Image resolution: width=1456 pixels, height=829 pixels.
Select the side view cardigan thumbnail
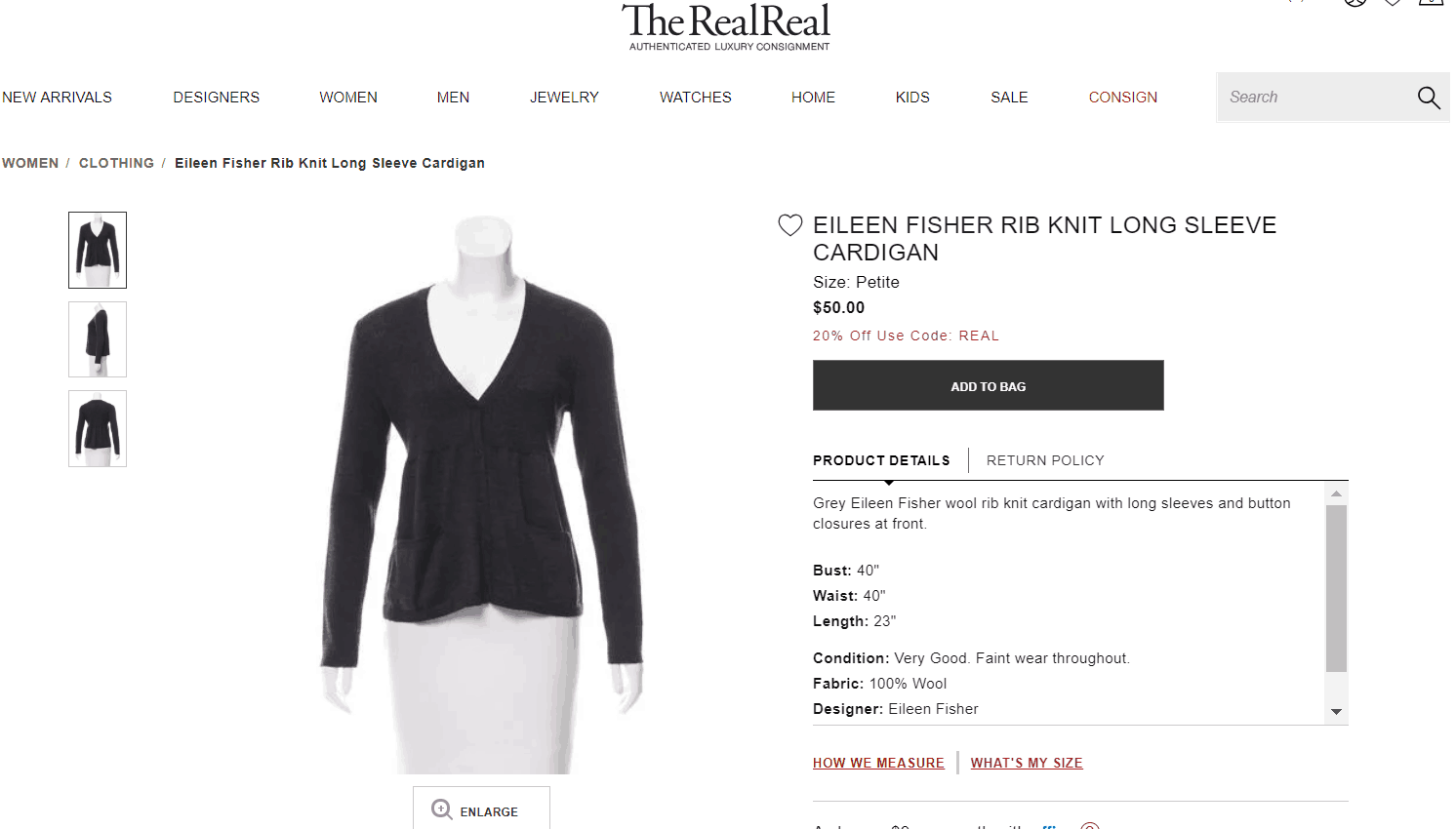(x=98, y=339)
